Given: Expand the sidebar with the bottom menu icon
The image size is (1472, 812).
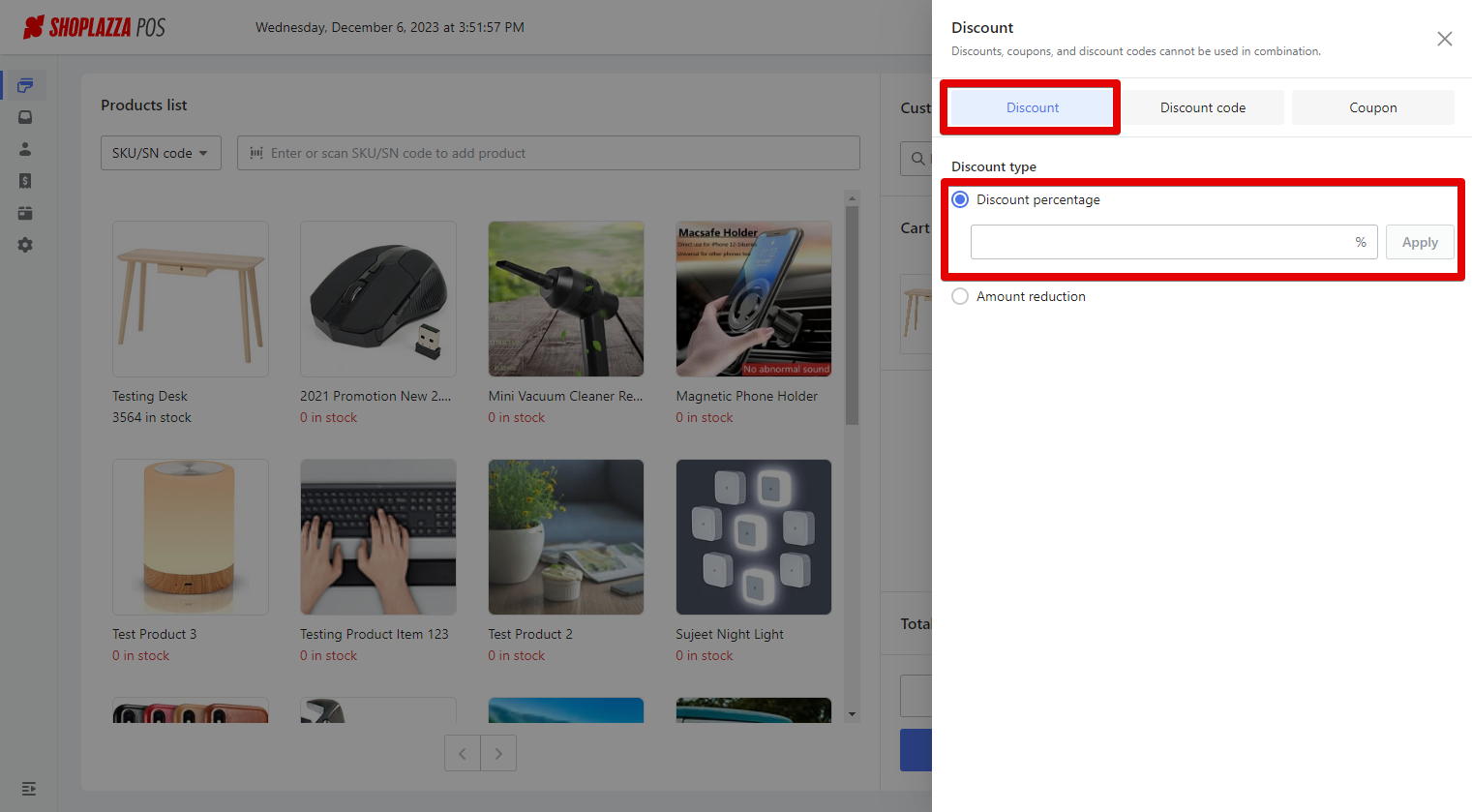Looking at the screenshot, I should pyautogui.click(x=29, y=789).
